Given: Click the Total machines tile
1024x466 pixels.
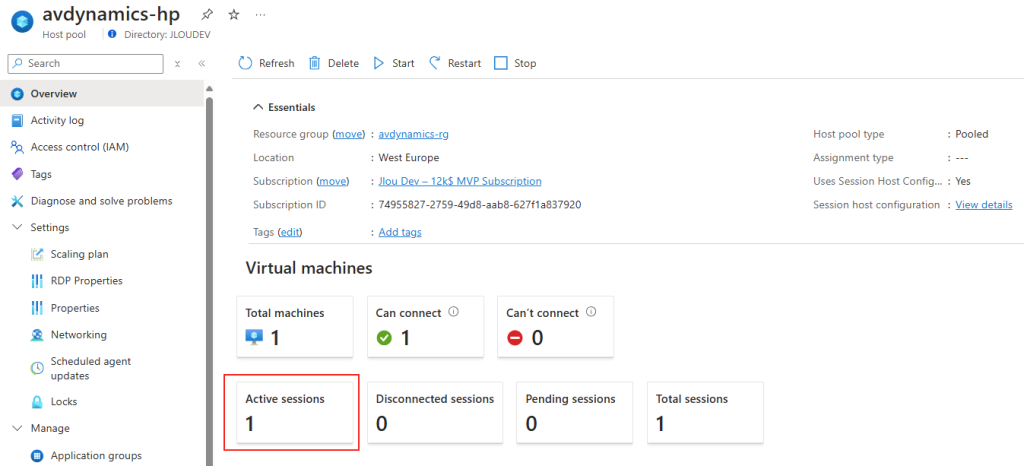Looking at the screenshot, I should tap(295, 326).
